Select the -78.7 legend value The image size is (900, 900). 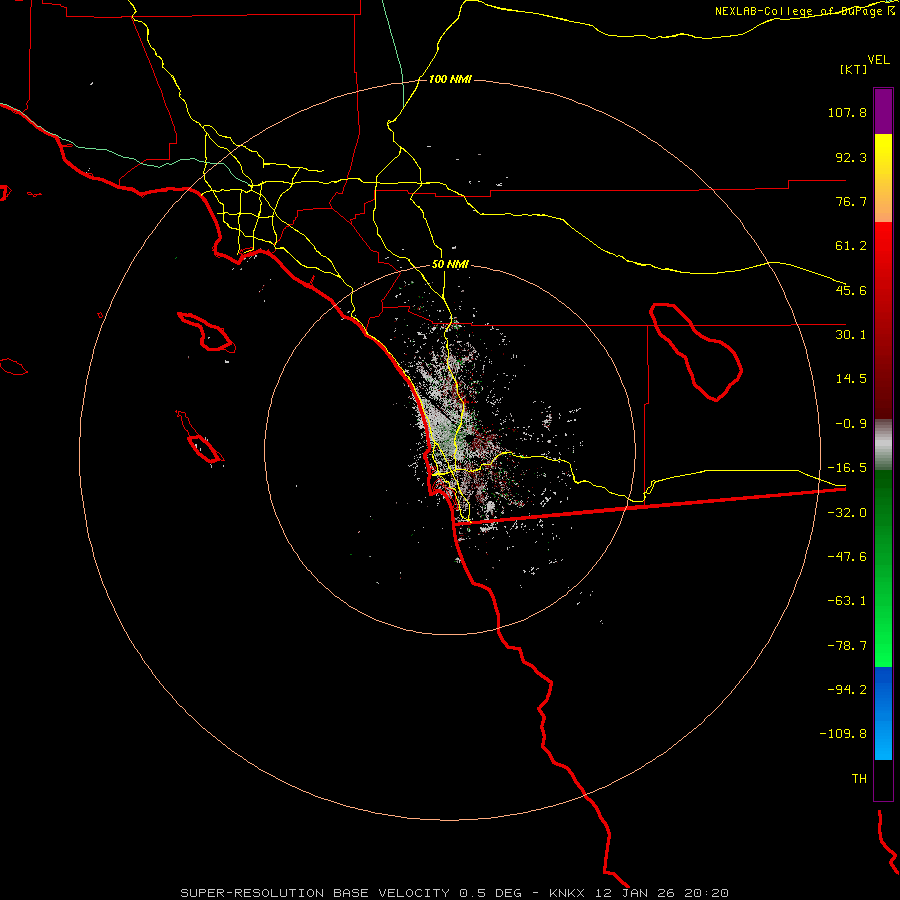(847, 646)
